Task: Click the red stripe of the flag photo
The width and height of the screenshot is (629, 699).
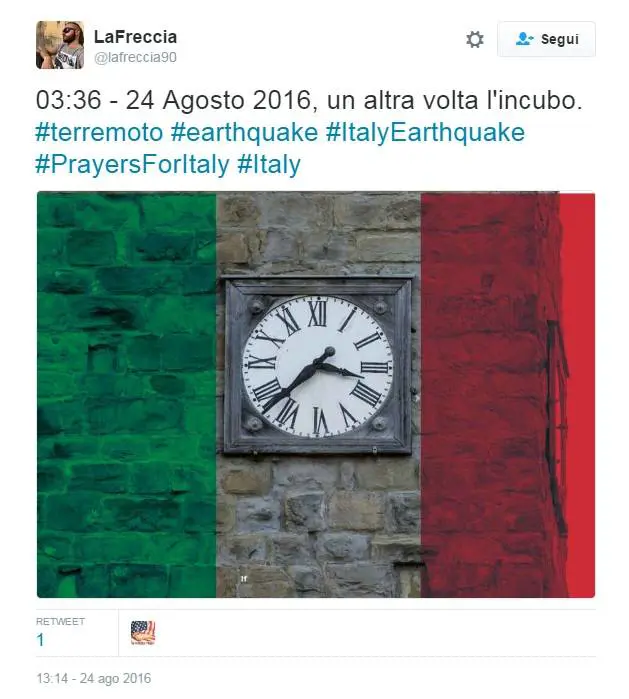Action: click(508, 395)
